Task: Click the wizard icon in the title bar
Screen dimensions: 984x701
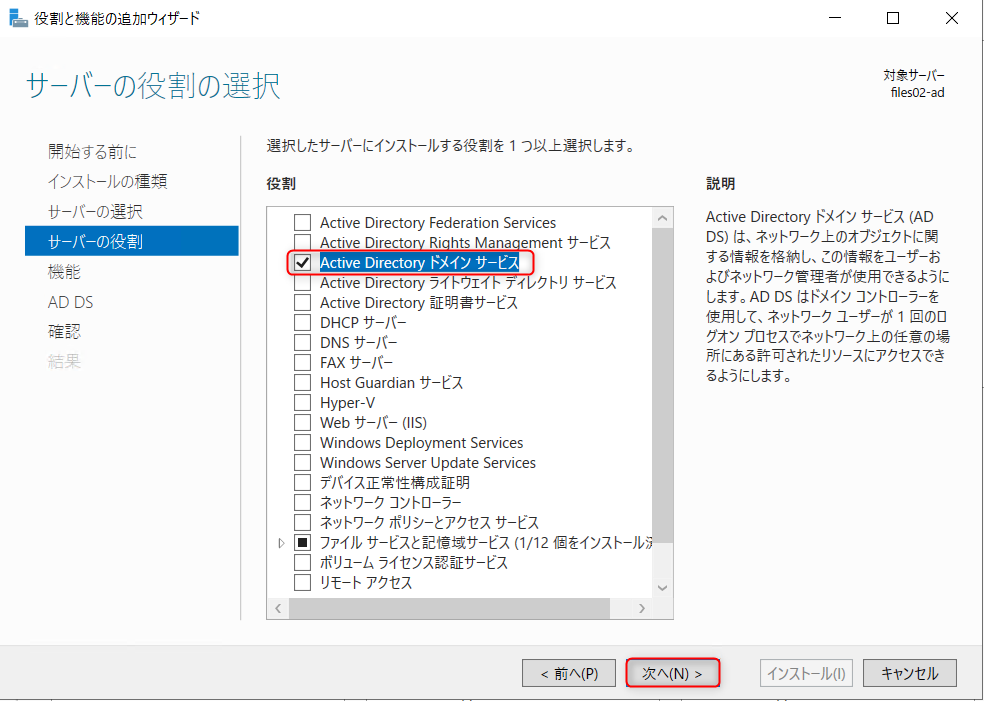Action: pyautogui.click(x=18, y=18)
